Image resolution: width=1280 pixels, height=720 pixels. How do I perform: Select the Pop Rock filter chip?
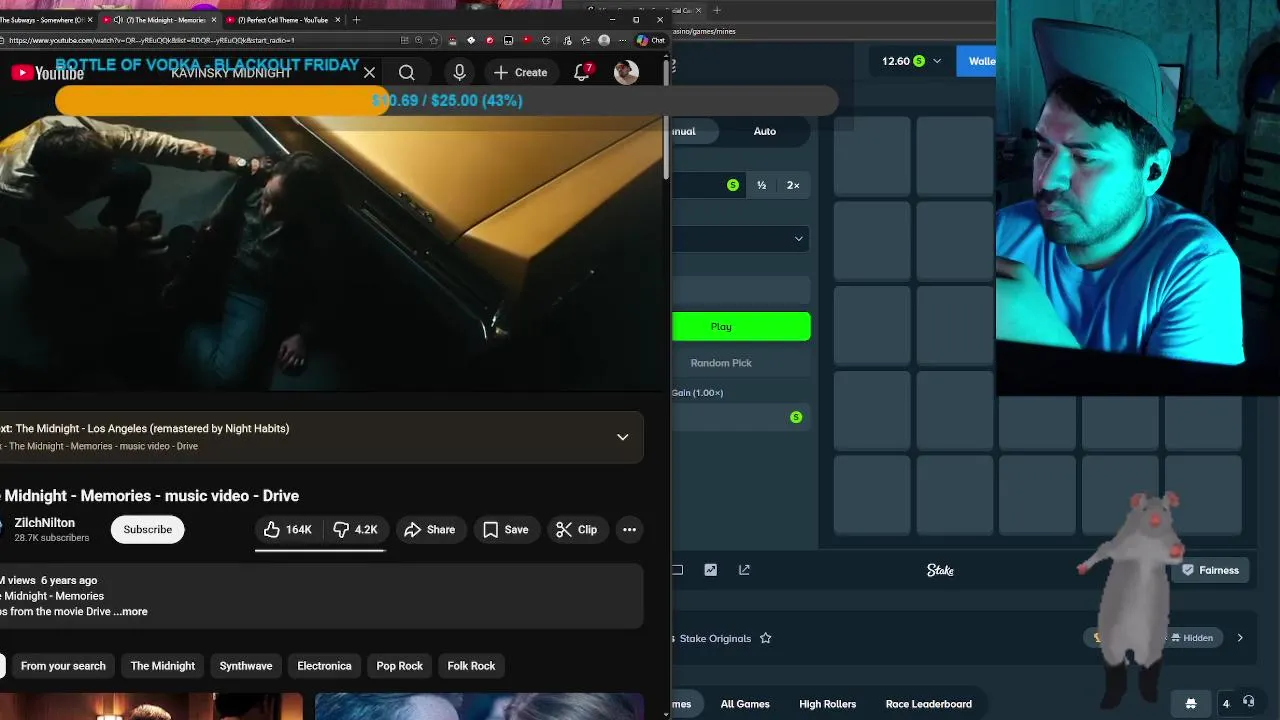click(x=399, y=666)
